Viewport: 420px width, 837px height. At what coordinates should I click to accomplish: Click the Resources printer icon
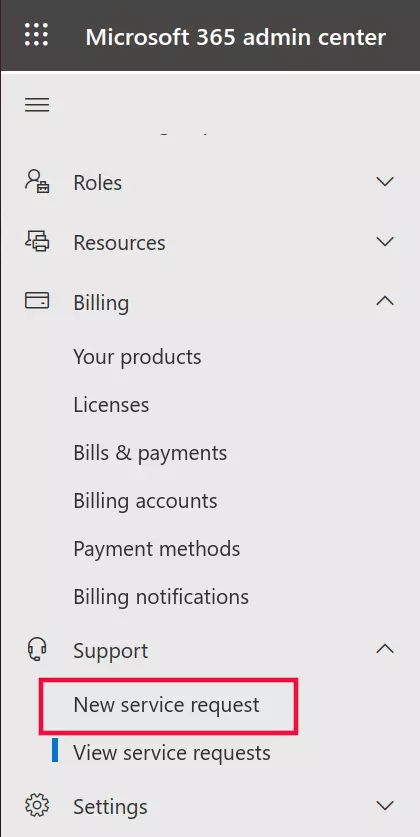[37, 242]
